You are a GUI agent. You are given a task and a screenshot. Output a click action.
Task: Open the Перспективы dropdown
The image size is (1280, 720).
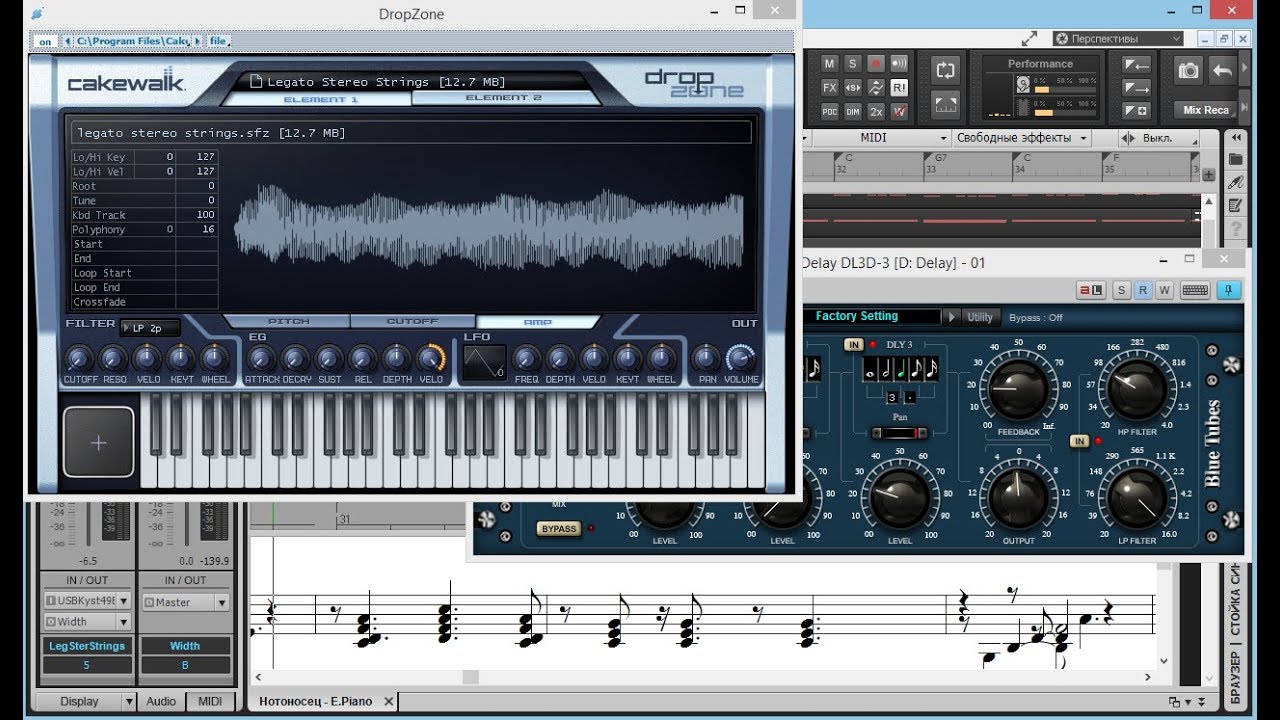coord(1118,39)
